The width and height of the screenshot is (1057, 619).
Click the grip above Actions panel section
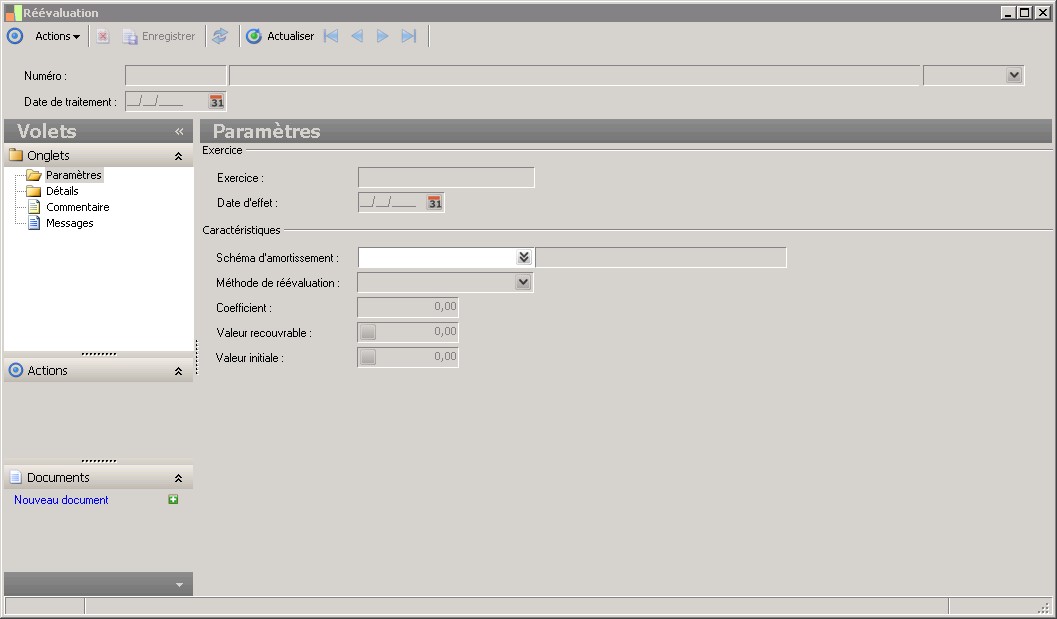click(99, 354)
